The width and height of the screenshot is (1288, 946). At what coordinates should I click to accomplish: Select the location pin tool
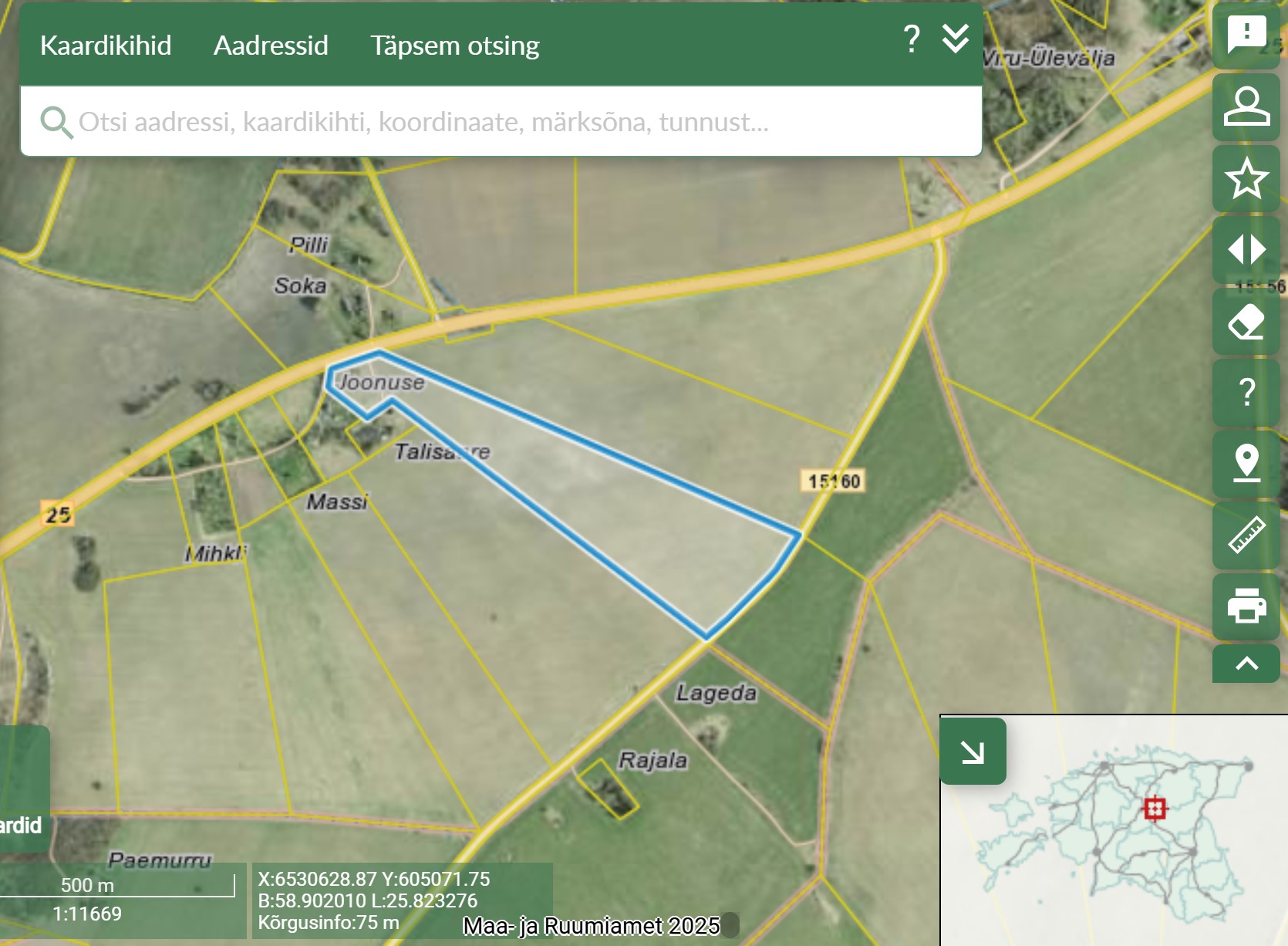point(1246,464)
